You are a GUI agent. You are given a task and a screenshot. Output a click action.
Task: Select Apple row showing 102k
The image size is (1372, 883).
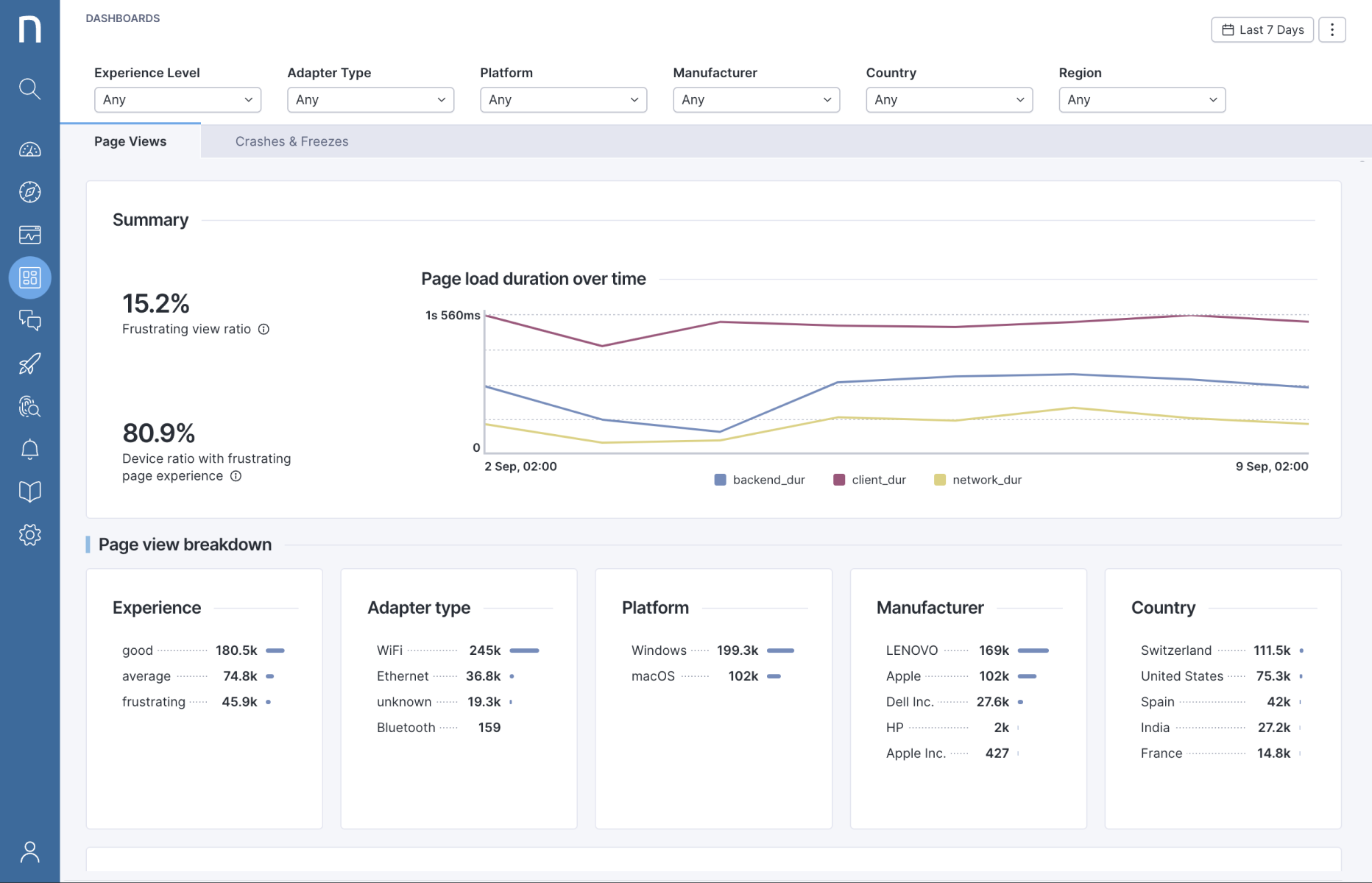coord(968,676)
